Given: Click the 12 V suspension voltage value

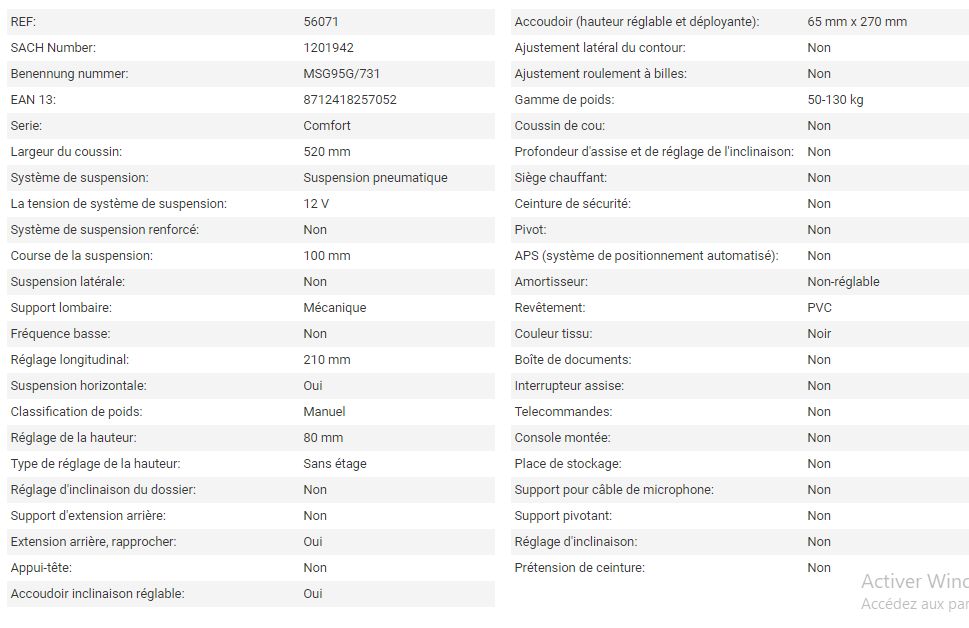Looking at the screenshot, I should [x=316, y=204].
